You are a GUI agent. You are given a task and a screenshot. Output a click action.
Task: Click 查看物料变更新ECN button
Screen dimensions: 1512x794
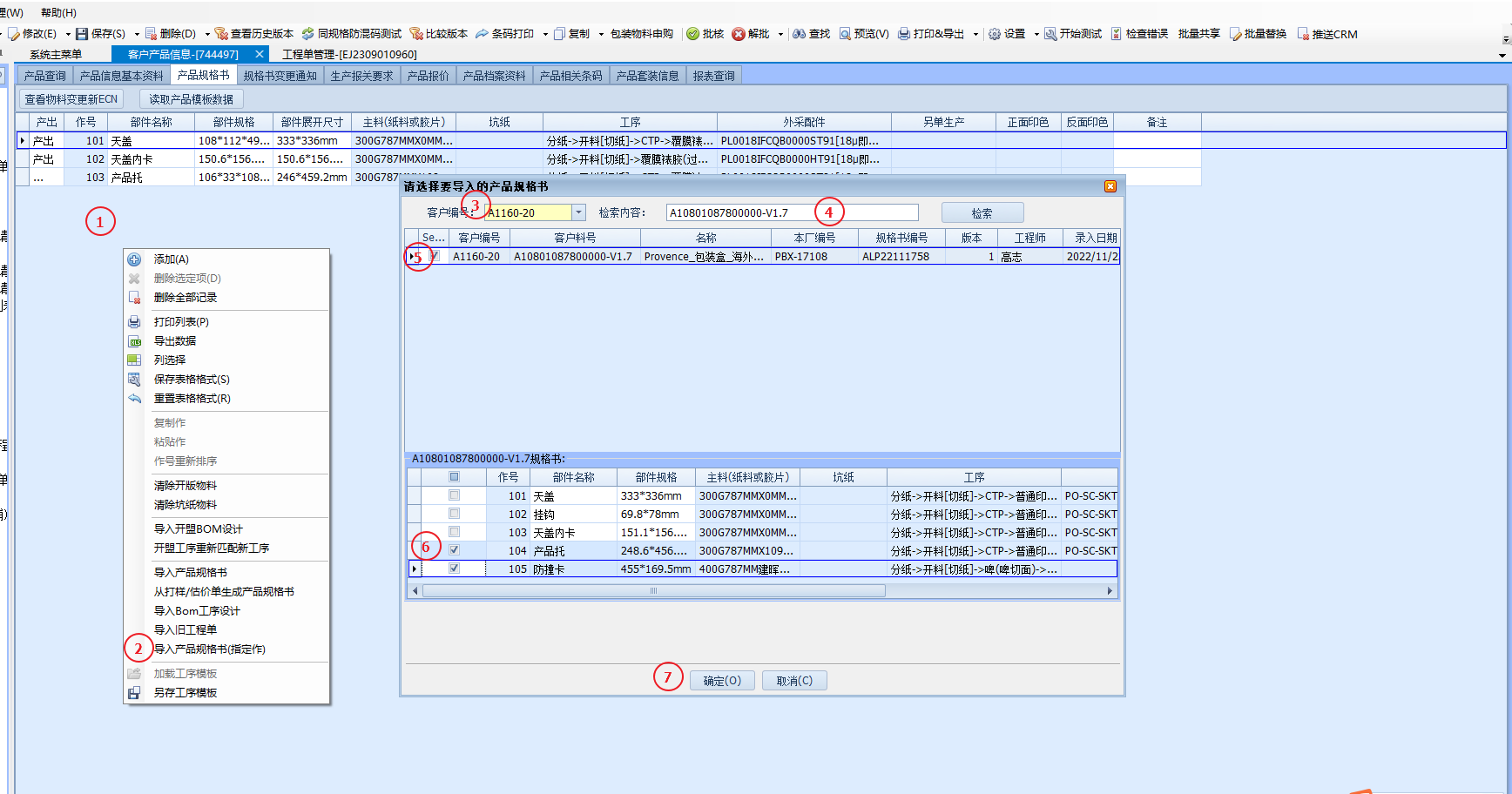[x=71, y=99]
